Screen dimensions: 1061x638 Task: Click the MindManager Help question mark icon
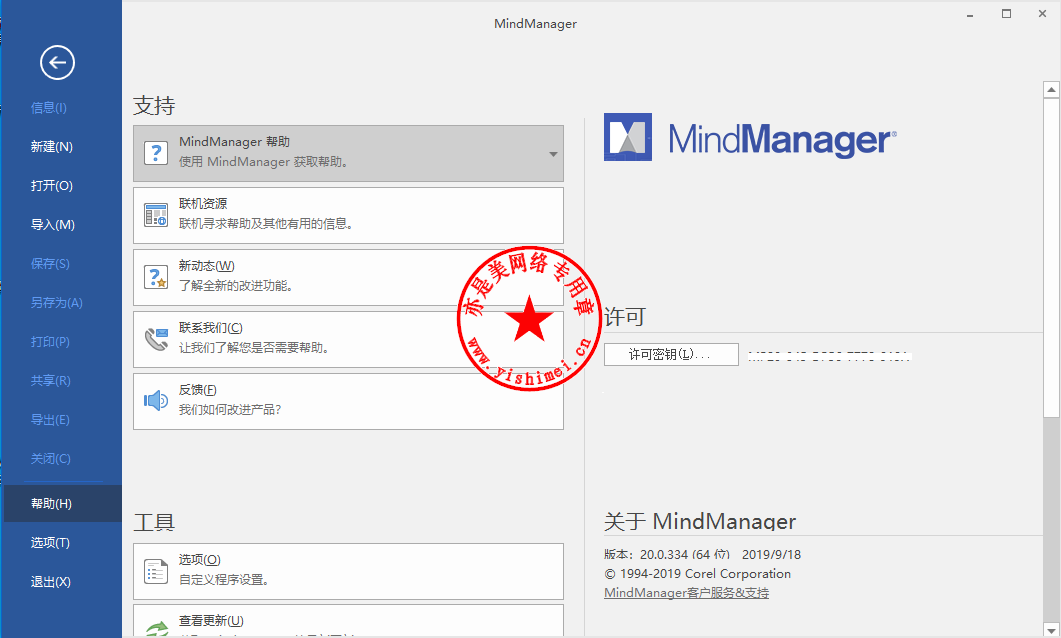coord(156,153)
